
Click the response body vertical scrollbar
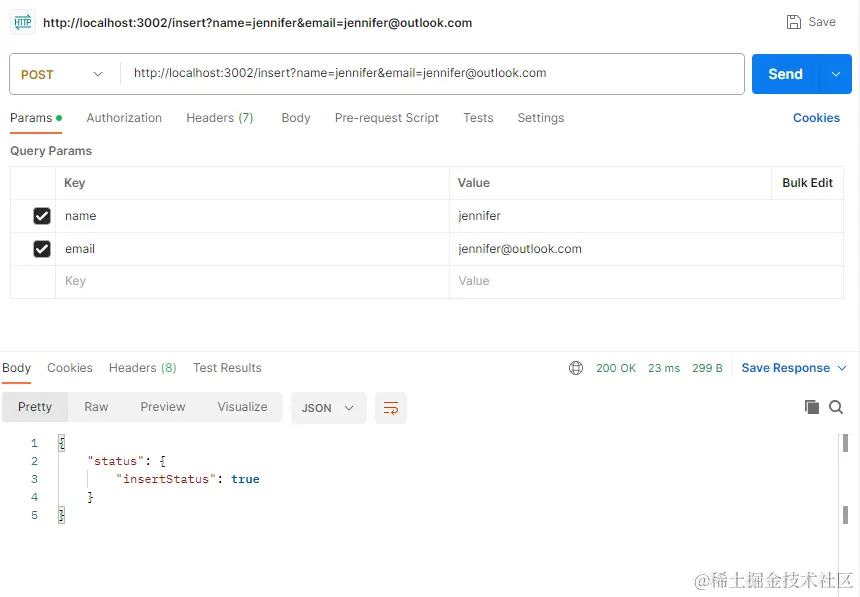(x=845, y=478)
